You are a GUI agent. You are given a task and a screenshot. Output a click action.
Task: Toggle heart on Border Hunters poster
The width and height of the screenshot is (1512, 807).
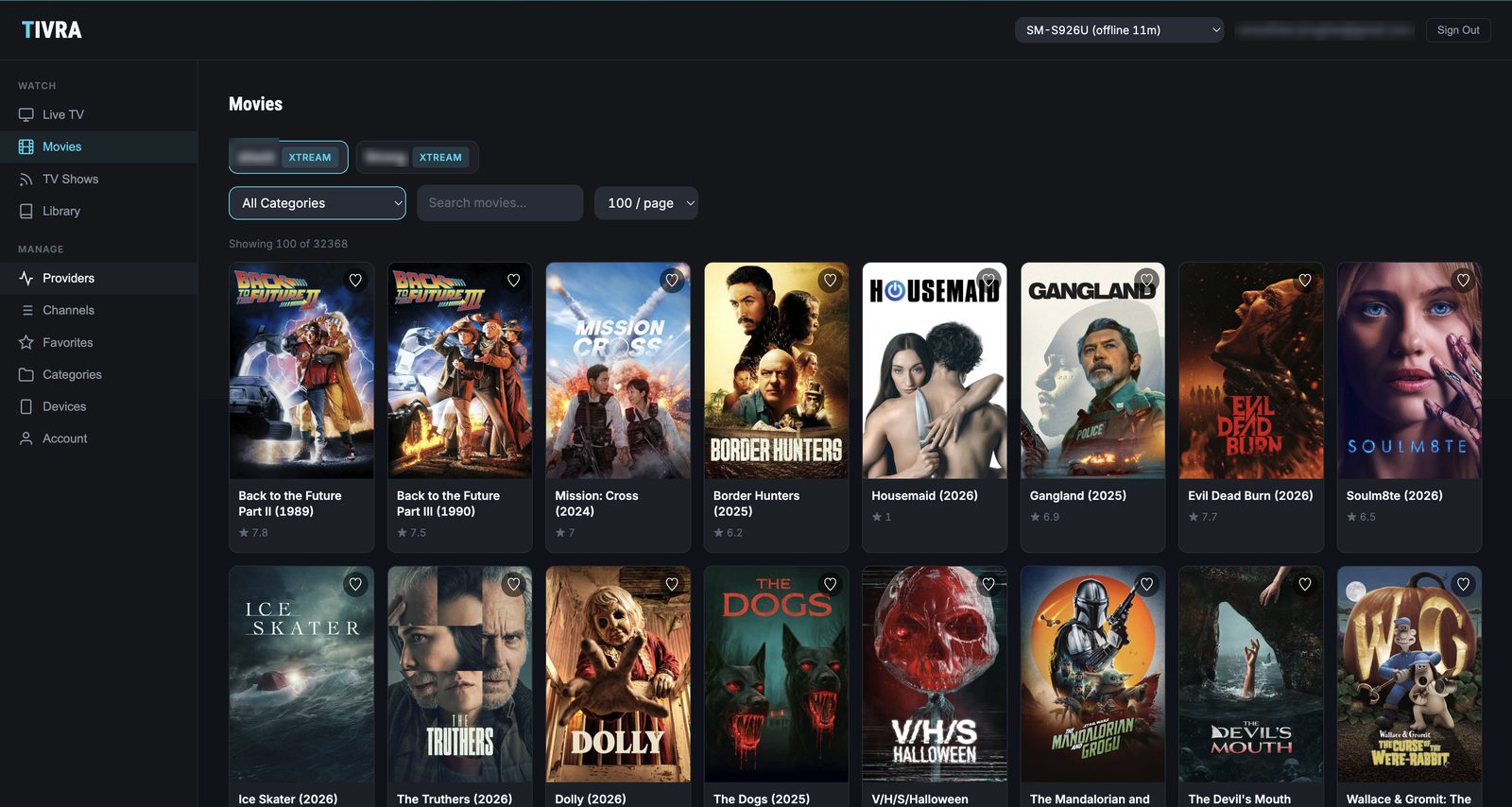(x=830, y=281)
